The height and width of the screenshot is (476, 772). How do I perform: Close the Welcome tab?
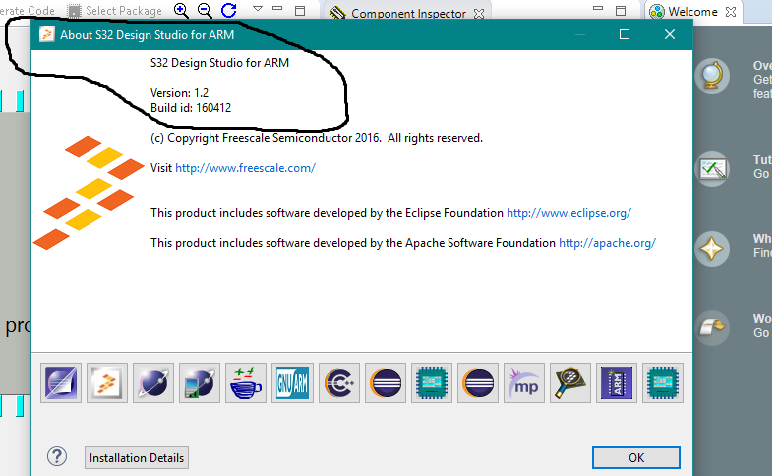[731, 12]
